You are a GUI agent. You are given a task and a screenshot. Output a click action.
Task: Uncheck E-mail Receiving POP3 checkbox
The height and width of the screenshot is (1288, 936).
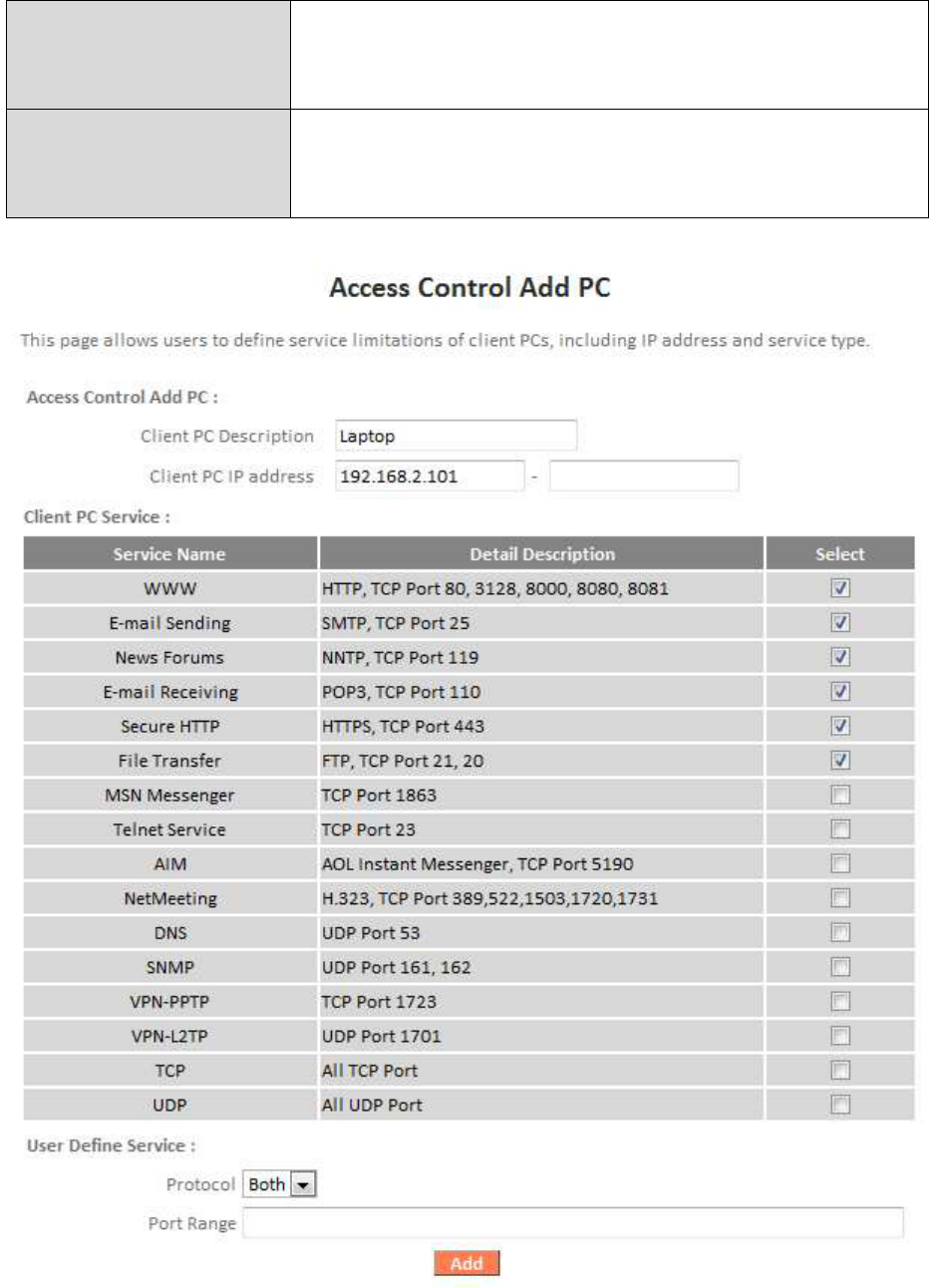coord(840,692)
